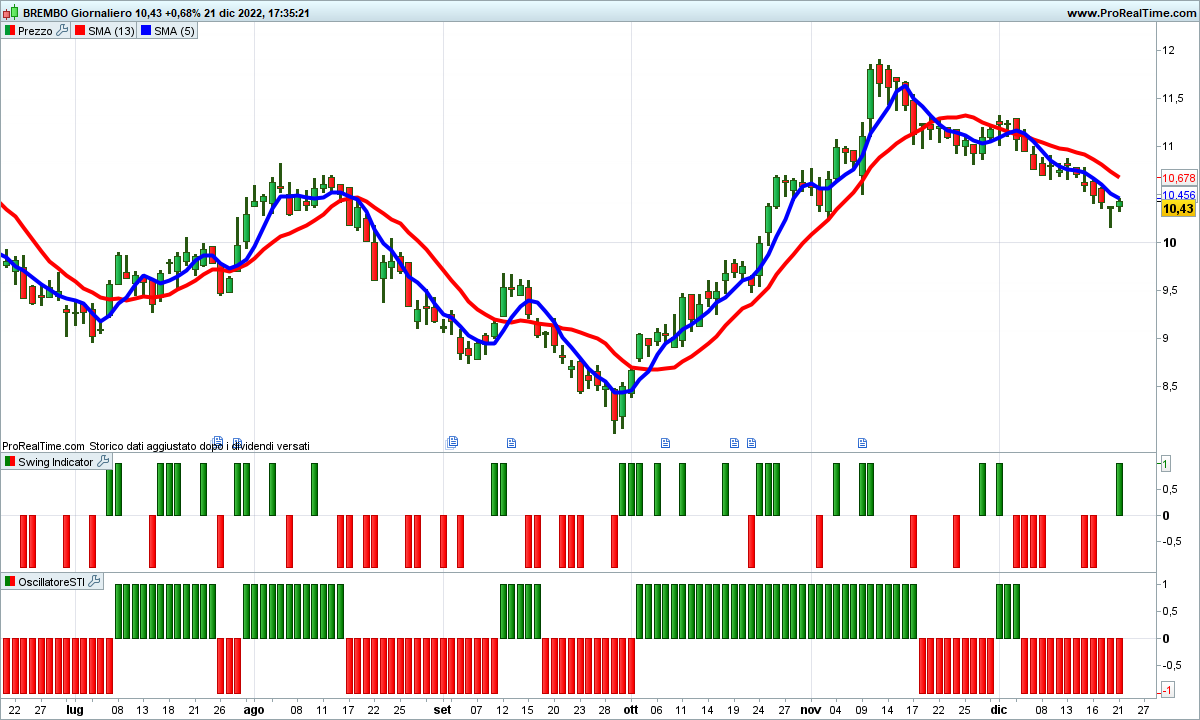1200x720 pixels.
Task: Select the Swing Indicator panel label
Action: (x=56, y=462)
